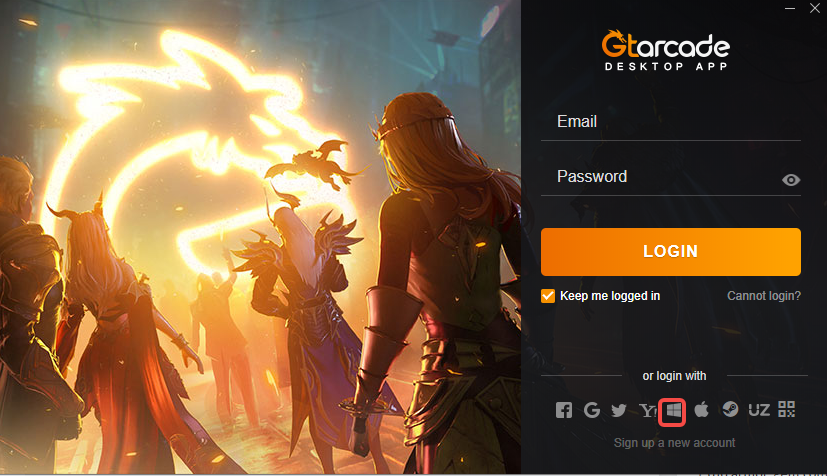Show password with the eye icon
Image resolution: width=827 pixels, height=476 pixels.
[x=791, y=180]
